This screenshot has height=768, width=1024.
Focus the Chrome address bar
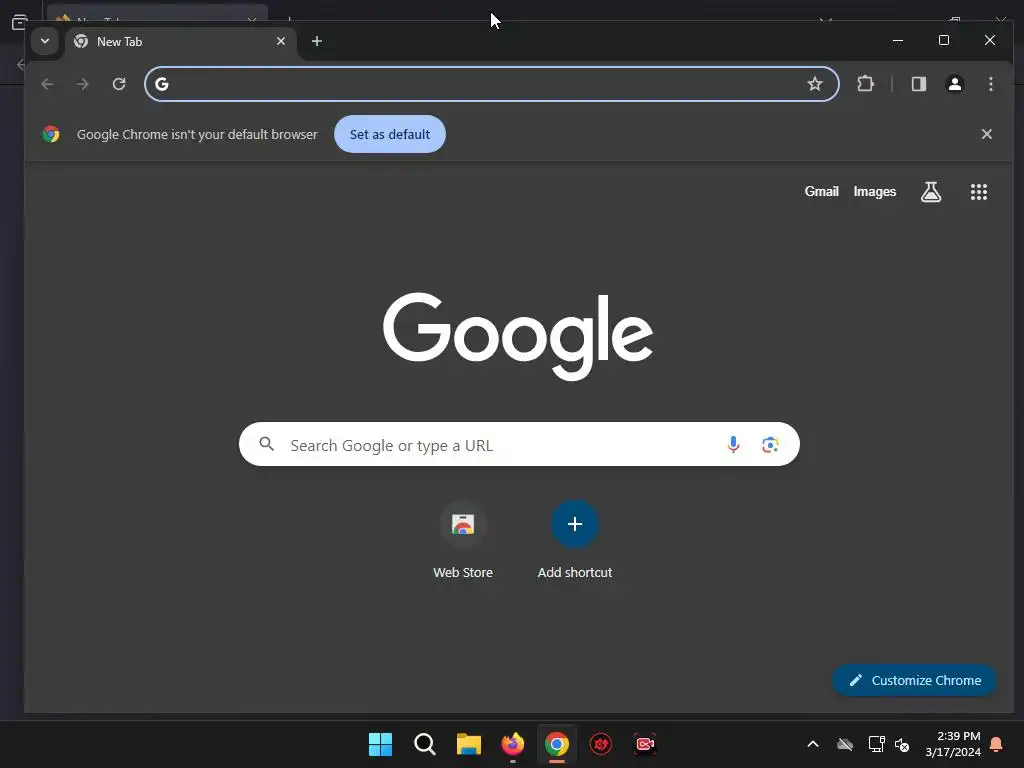point(492,84)
